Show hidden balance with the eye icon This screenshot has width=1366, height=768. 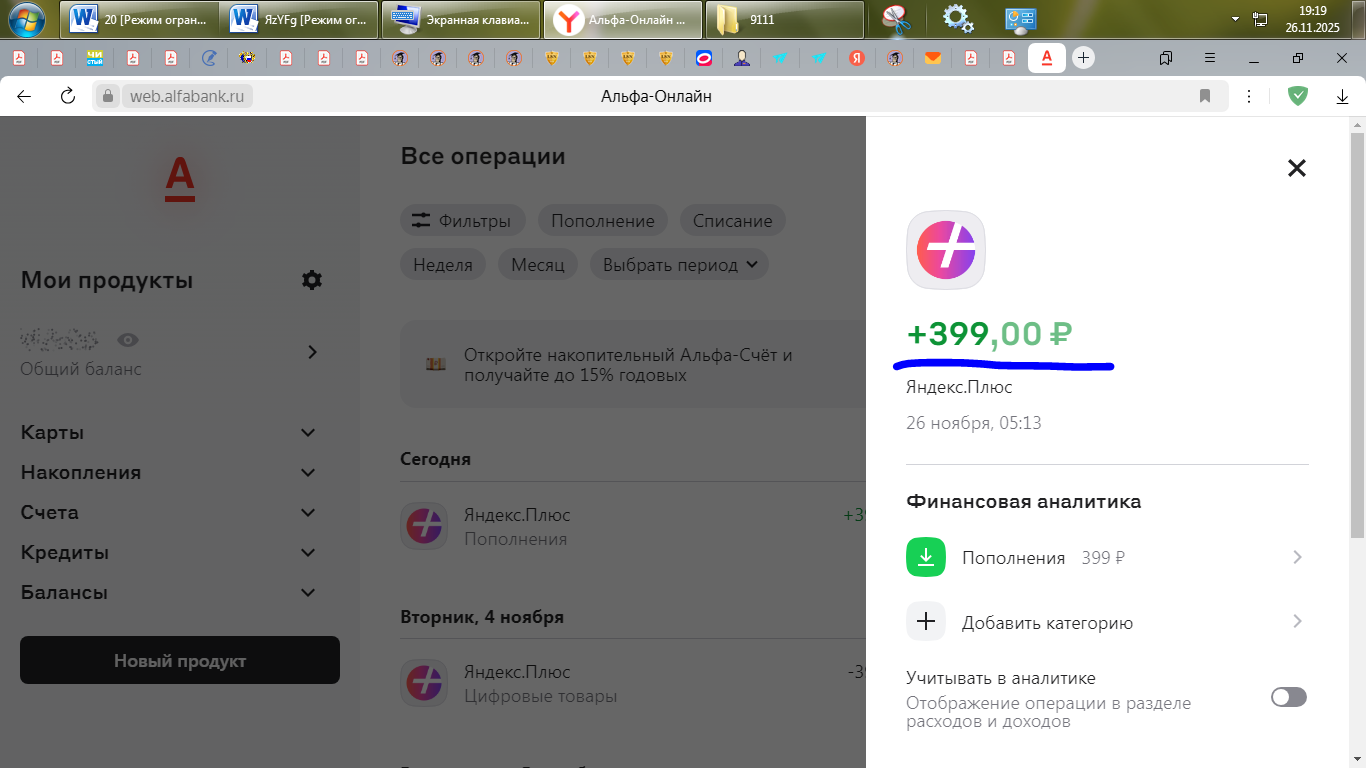[127, 340]
